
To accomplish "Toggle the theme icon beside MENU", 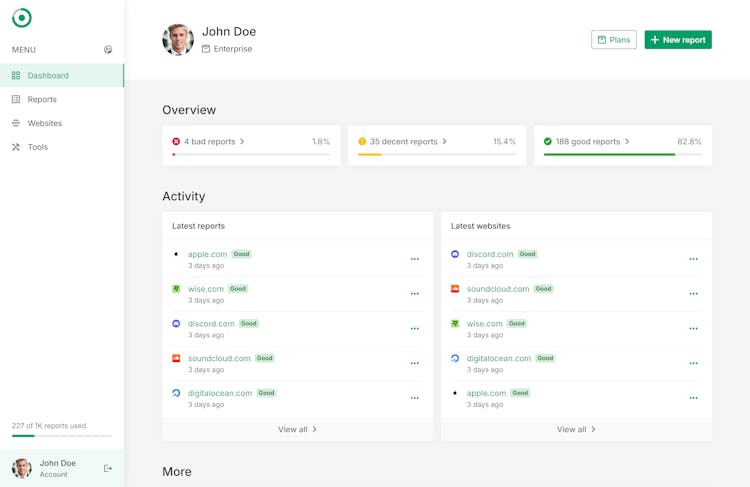I will coord(108,50).
